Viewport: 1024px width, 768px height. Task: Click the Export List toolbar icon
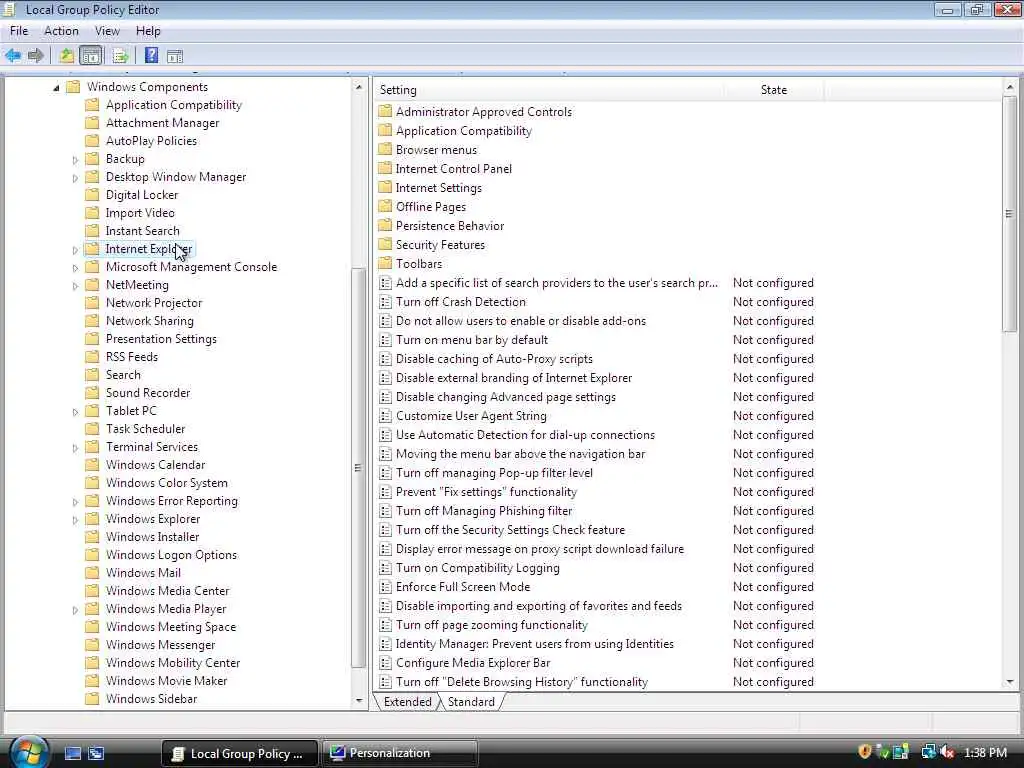click(x=120, y=56)
